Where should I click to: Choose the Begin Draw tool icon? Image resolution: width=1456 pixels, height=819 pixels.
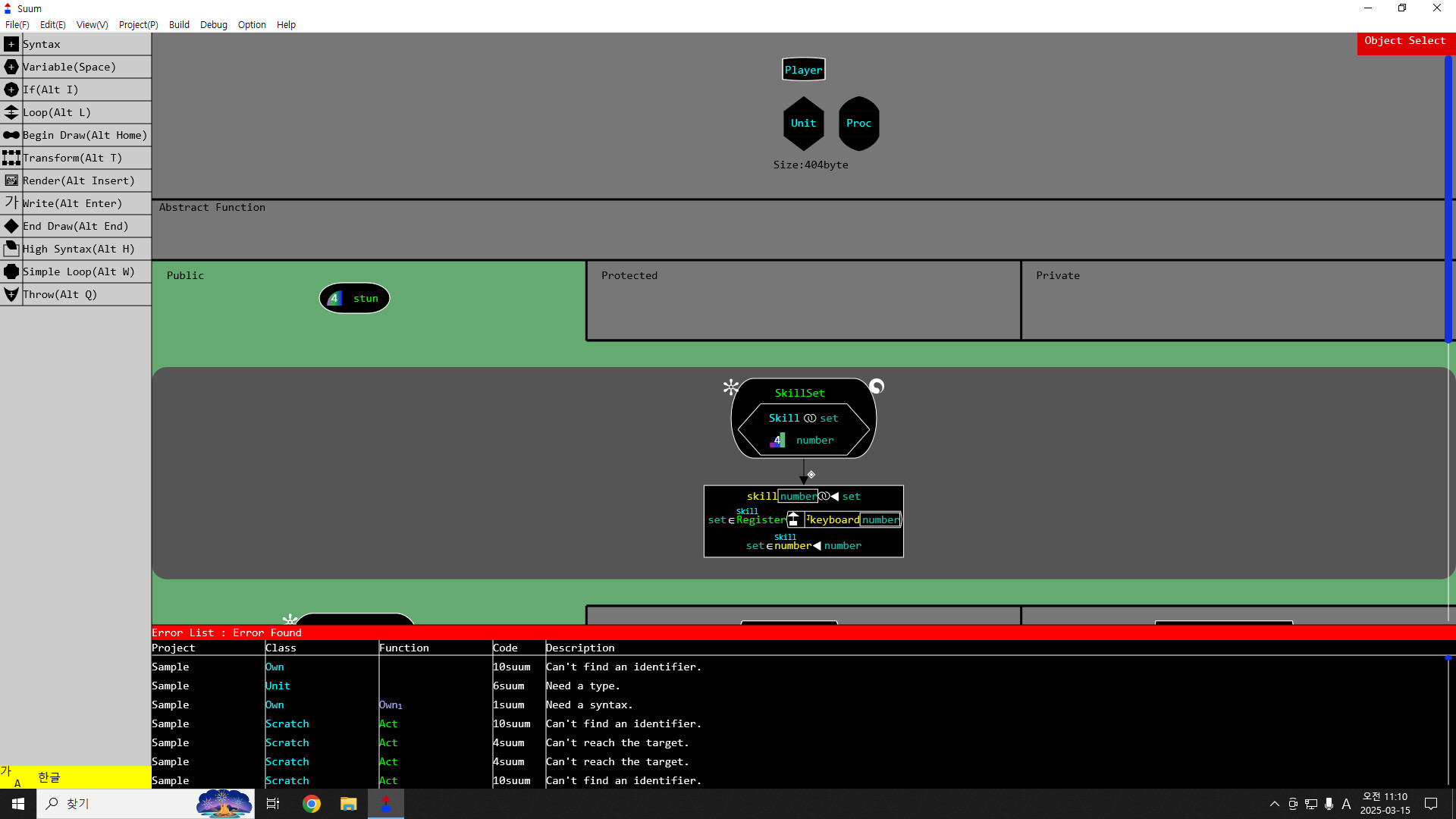pos(11,135)
